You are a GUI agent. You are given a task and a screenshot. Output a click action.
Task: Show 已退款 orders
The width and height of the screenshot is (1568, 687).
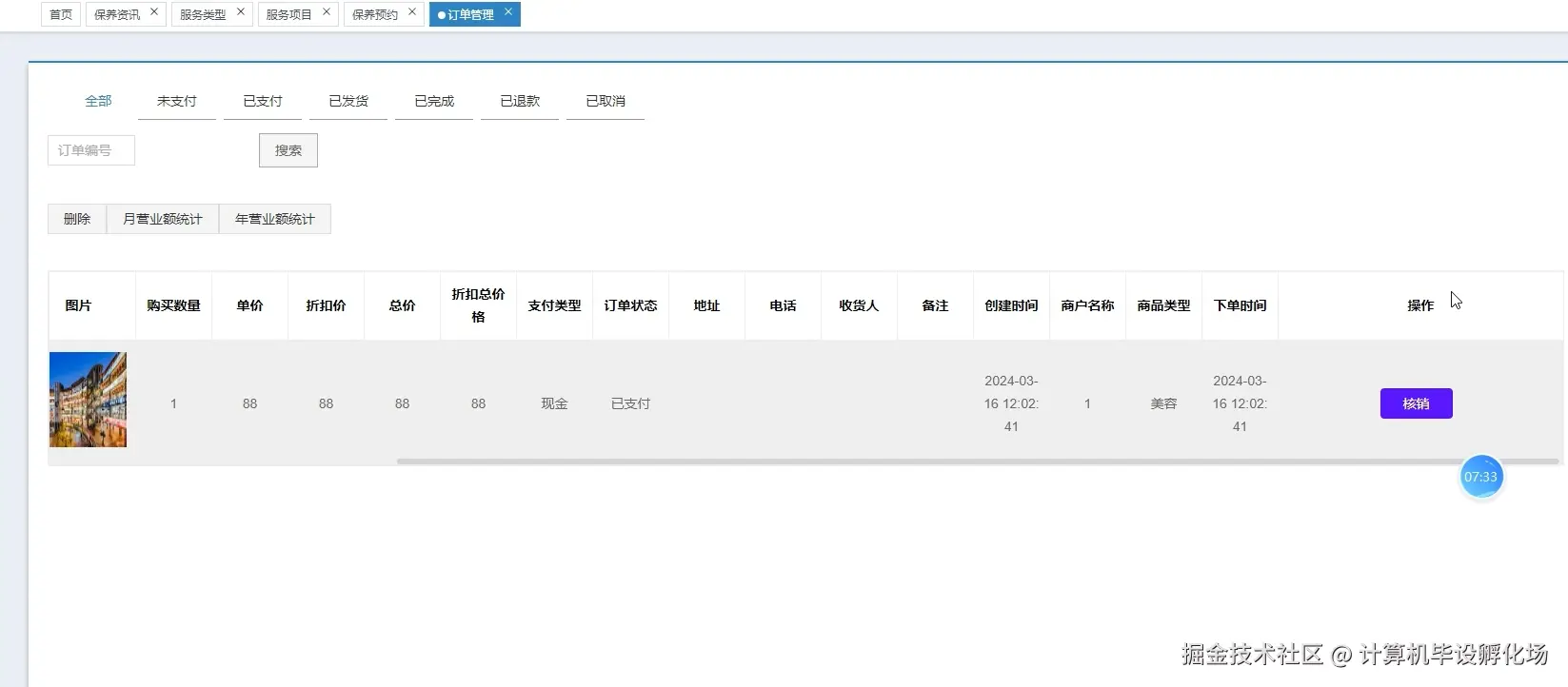tap(520, 101)
